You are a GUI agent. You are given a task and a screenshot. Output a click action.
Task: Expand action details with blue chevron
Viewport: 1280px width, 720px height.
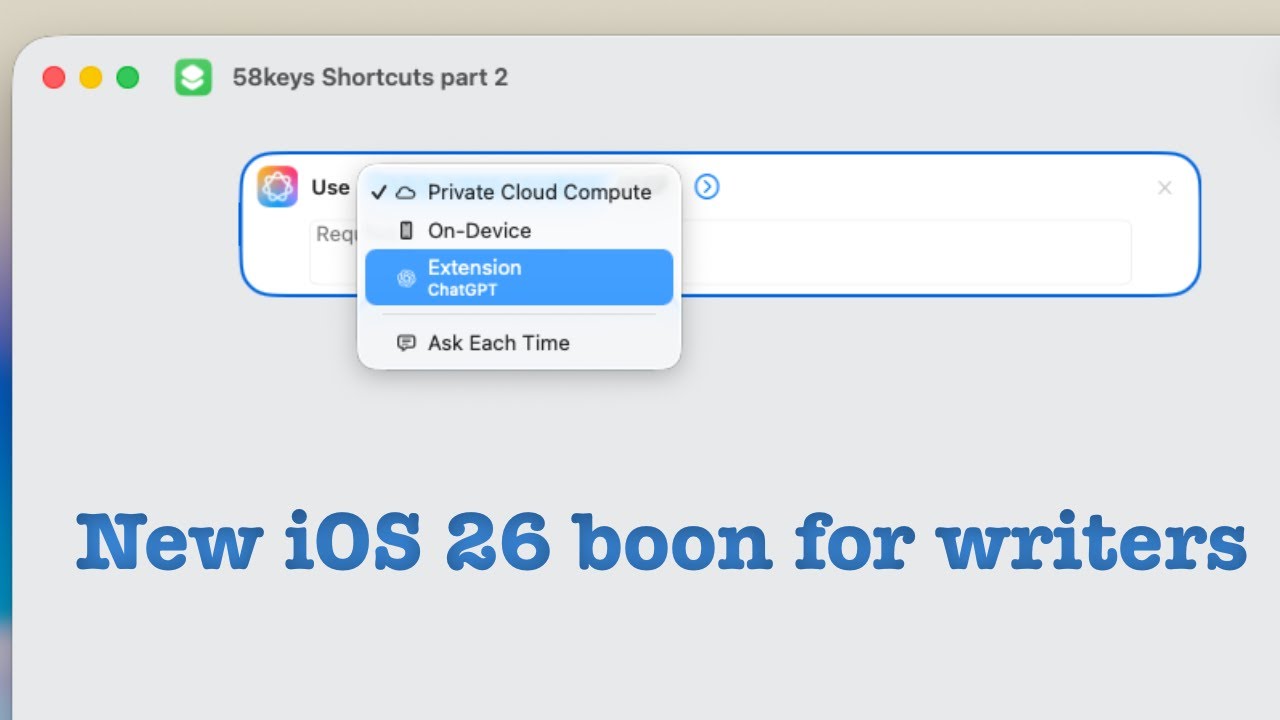tap(707, 187)
